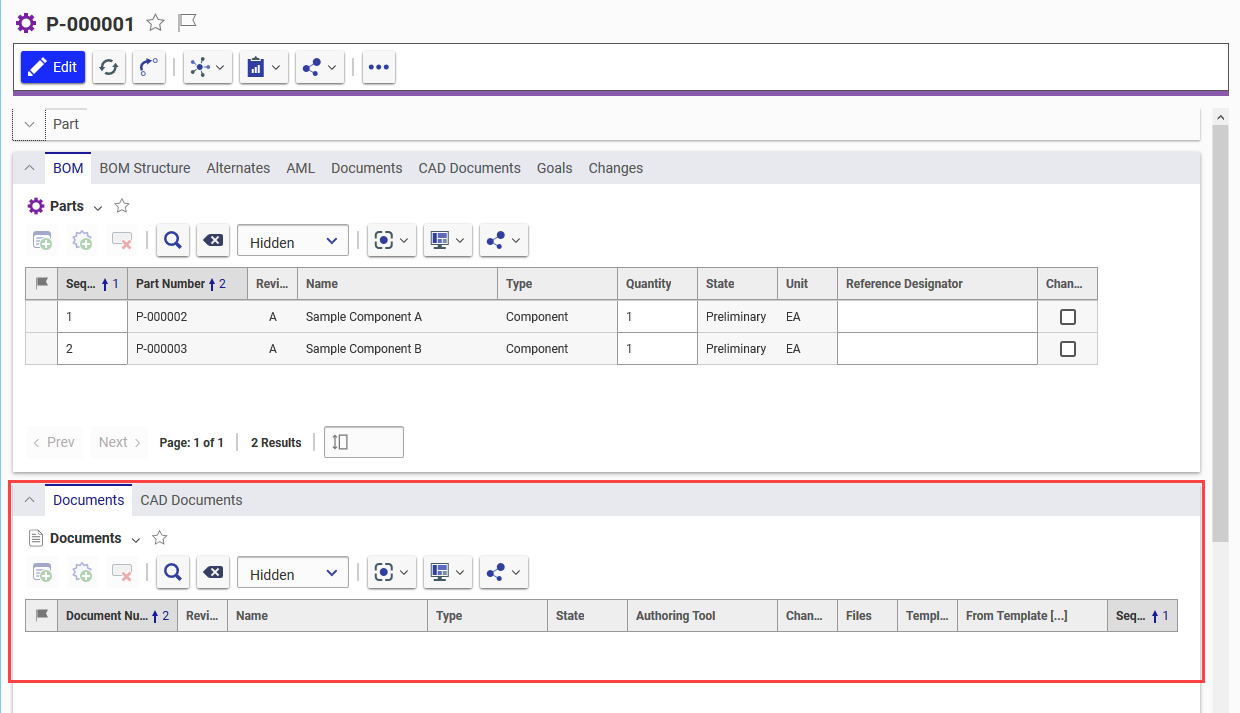Image resolution: width=1240 pixels, height=713 pixels.
Task: Tick the Changes checkbox for P-000003 row
Action: tap(1068, 349)
